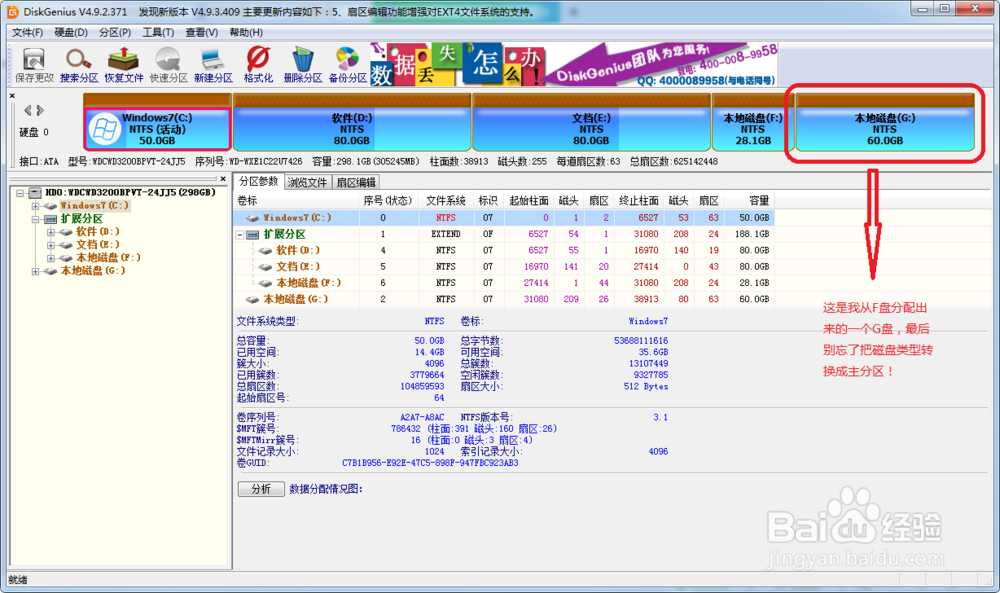Open the 查看(V) menu
The width and height of the screenshot is (1000, 593).
pyautogui.click(x=202, y=33)
